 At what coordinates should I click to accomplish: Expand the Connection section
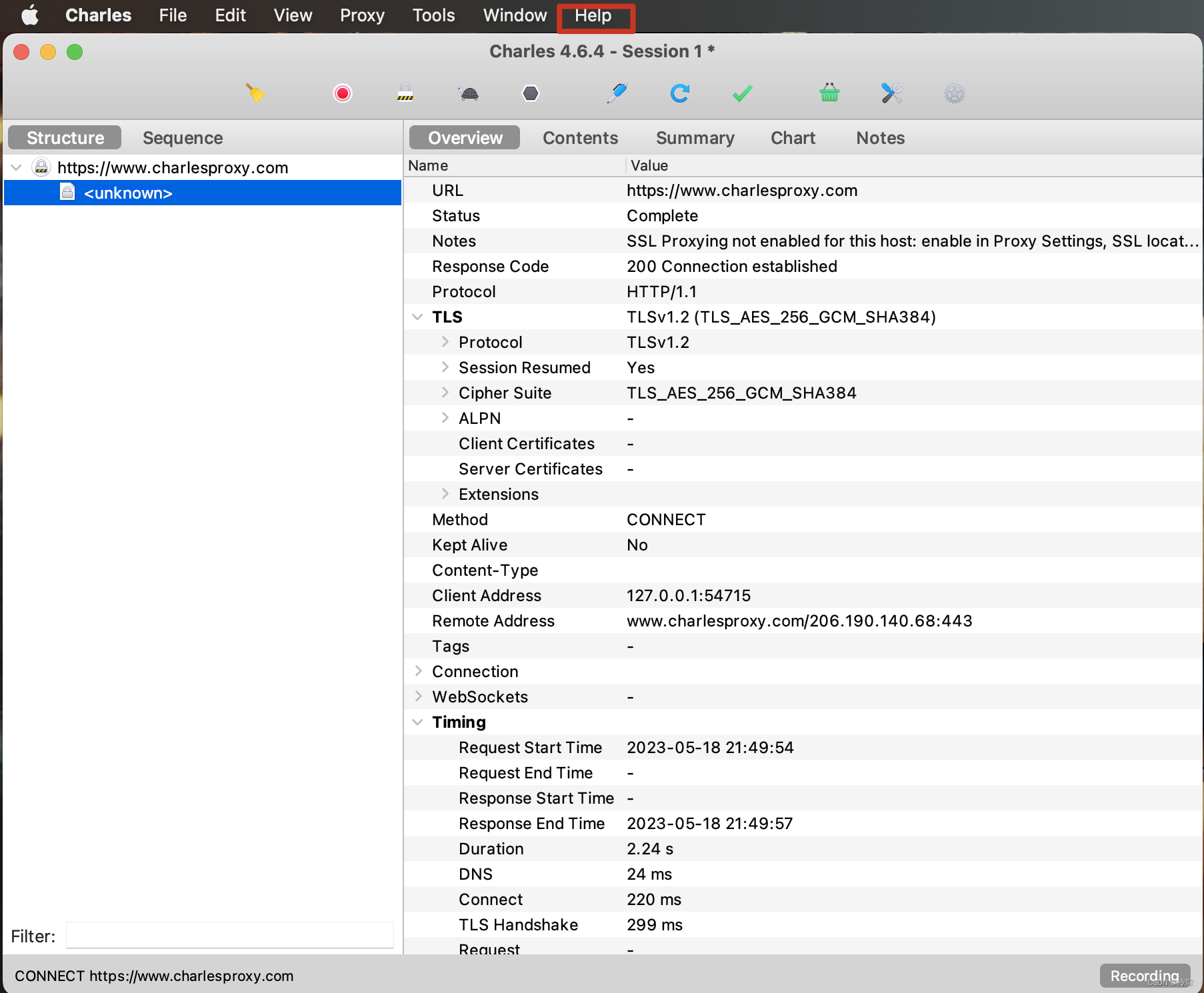point(418,671)
